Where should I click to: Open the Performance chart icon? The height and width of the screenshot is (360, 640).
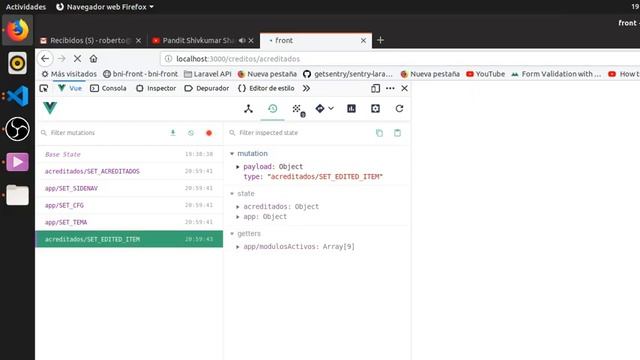(x=351, y=109)
